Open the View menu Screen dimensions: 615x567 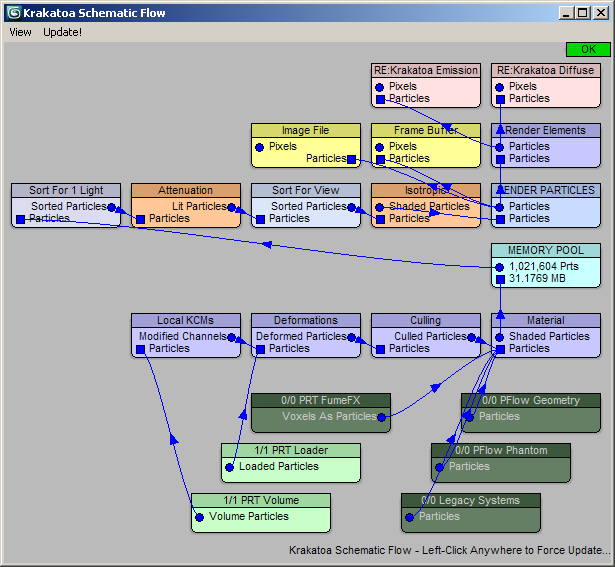pyautogui.click(x=20, y=32)
